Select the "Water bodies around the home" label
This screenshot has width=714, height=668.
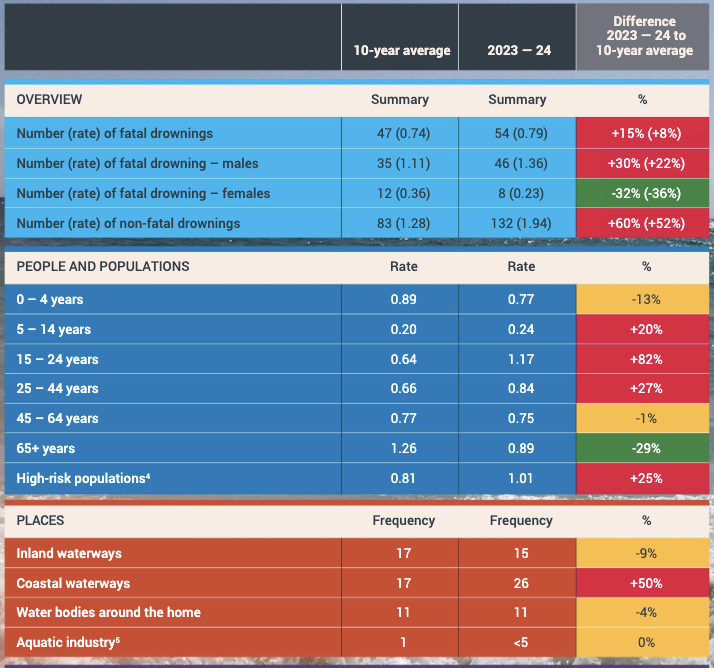coord(108,612)
